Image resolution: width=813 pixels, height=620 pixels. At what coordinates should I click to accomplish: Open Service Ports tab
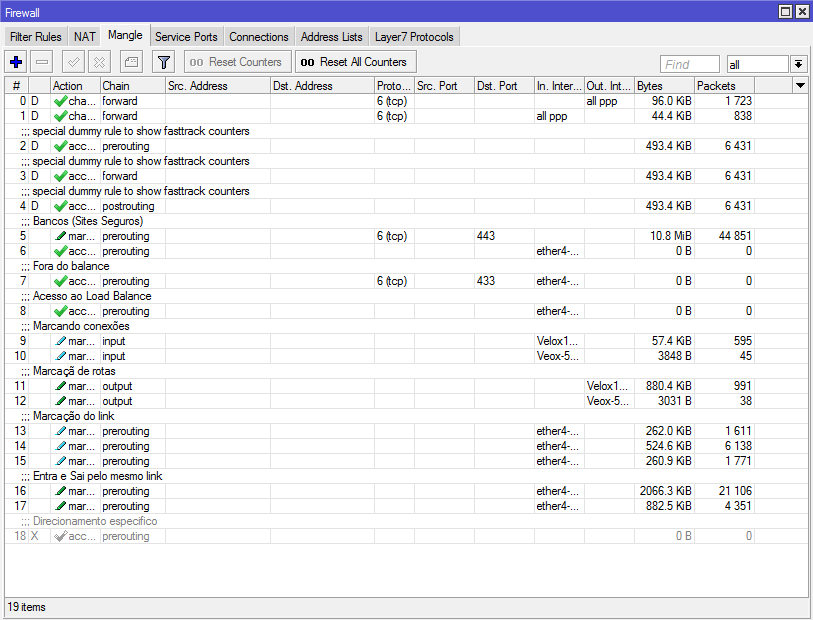tap(186, 37)
